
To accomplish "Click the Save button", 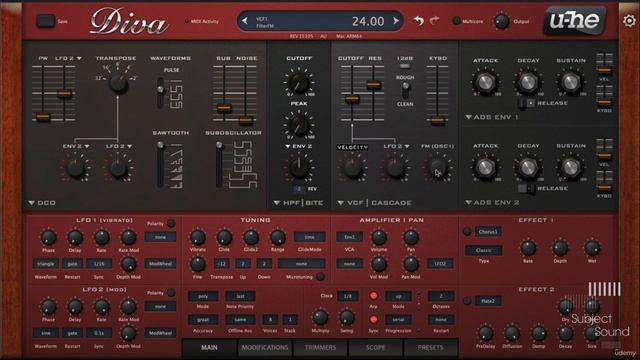I will click(x=46, y=21).
